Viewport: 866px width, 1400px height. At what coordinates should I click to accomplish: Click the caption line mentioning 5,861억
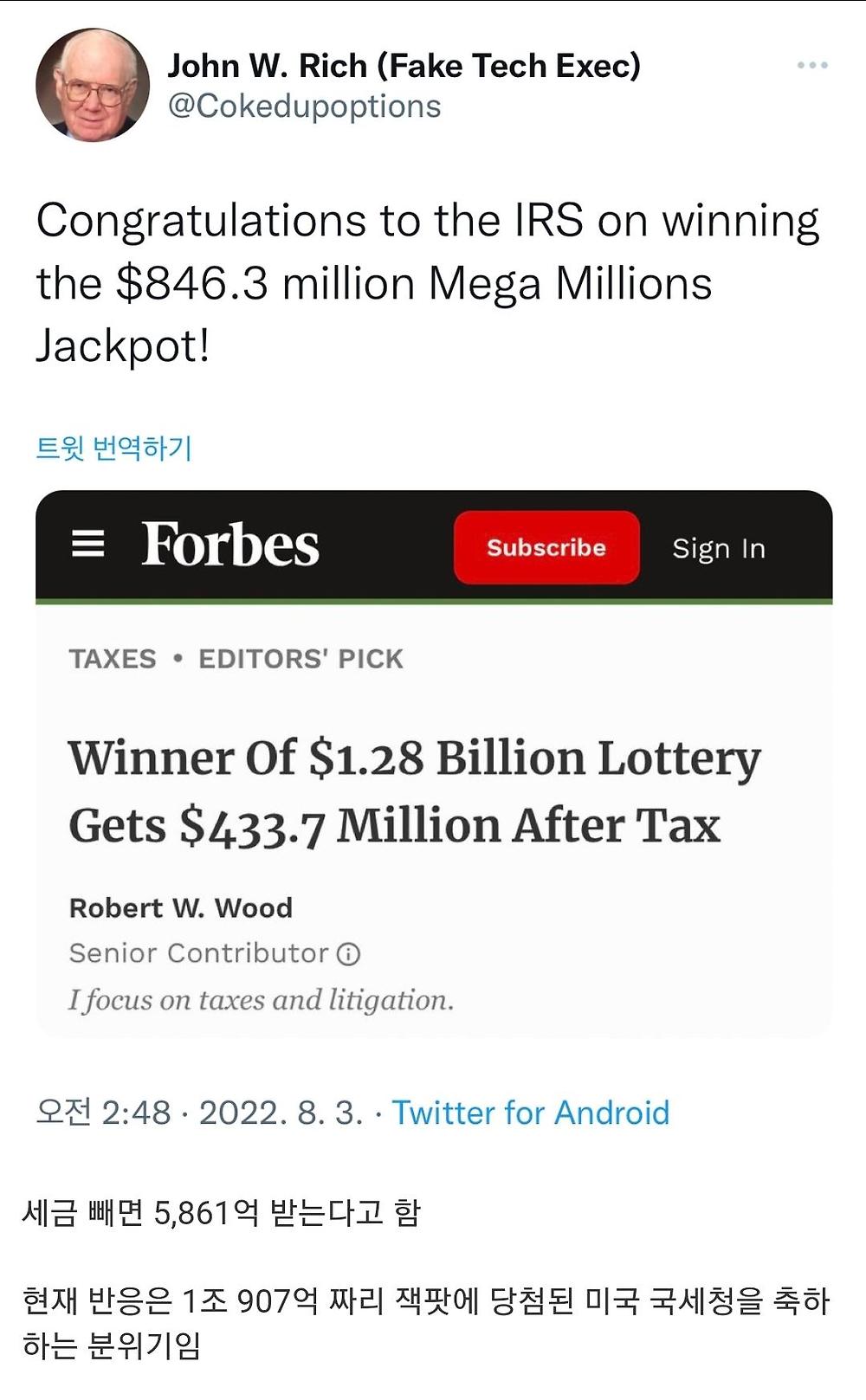[221, 1212]
